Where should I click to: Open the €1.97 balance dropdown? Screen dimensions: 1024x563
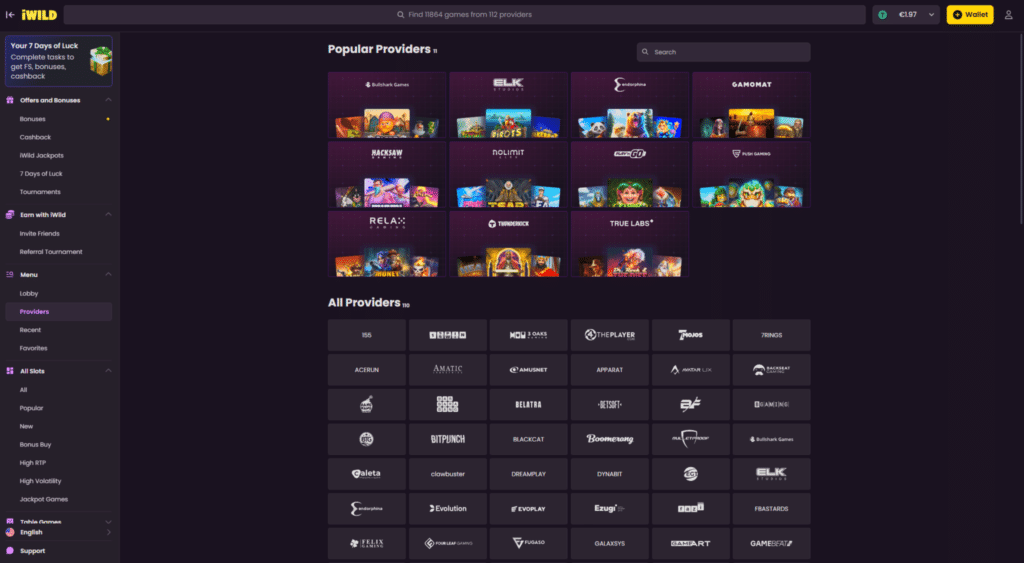point(906,14)
